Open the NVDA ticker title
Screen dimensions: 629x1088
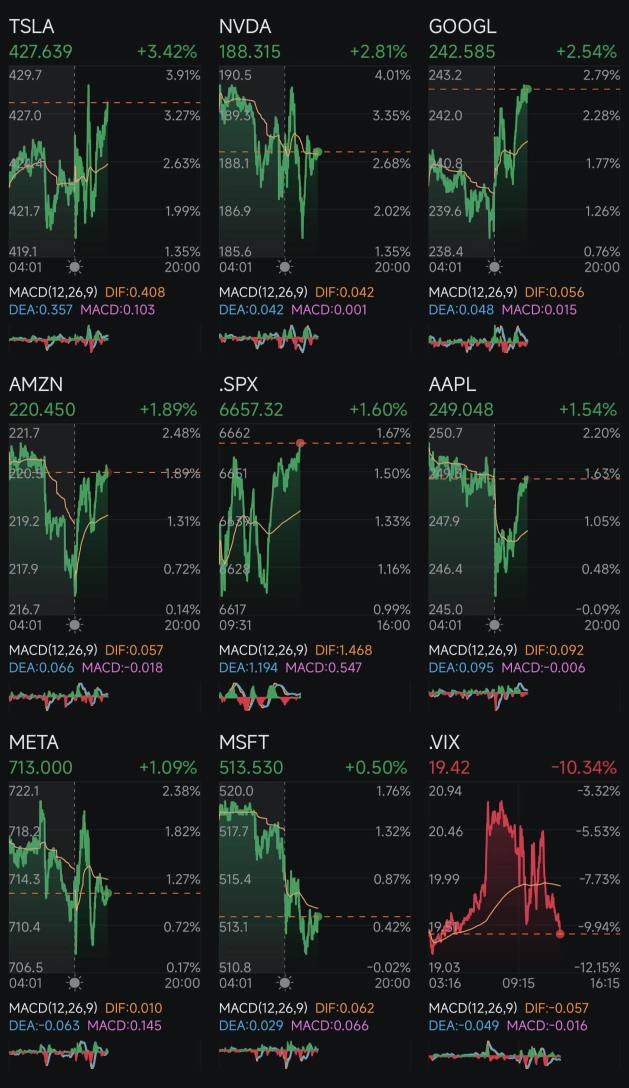click(x=245, y=27)
